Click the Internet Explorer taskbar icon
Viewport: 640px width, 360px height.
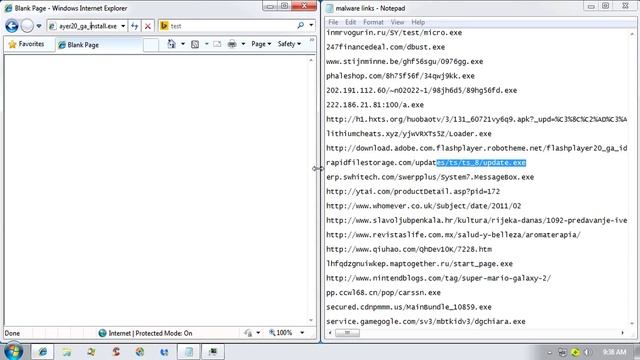[42, 351]
